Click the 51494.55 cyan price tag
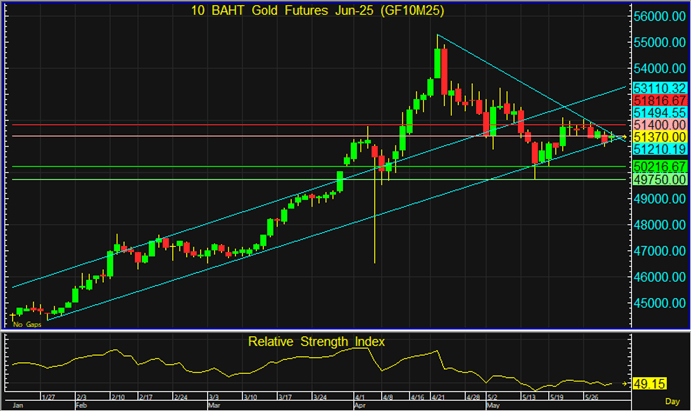Image resolution: width=692 pixels, height=412 pixels. tap(660, 113)
